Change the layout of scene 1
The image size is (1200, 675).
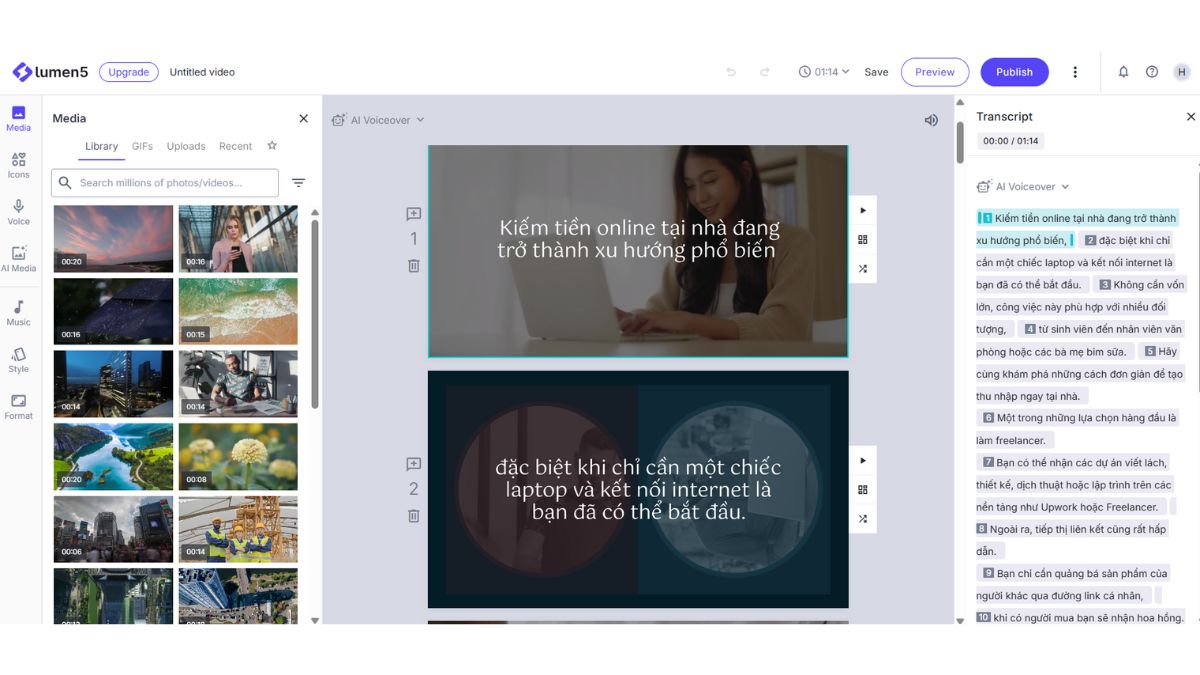click(x=863, y=239)
